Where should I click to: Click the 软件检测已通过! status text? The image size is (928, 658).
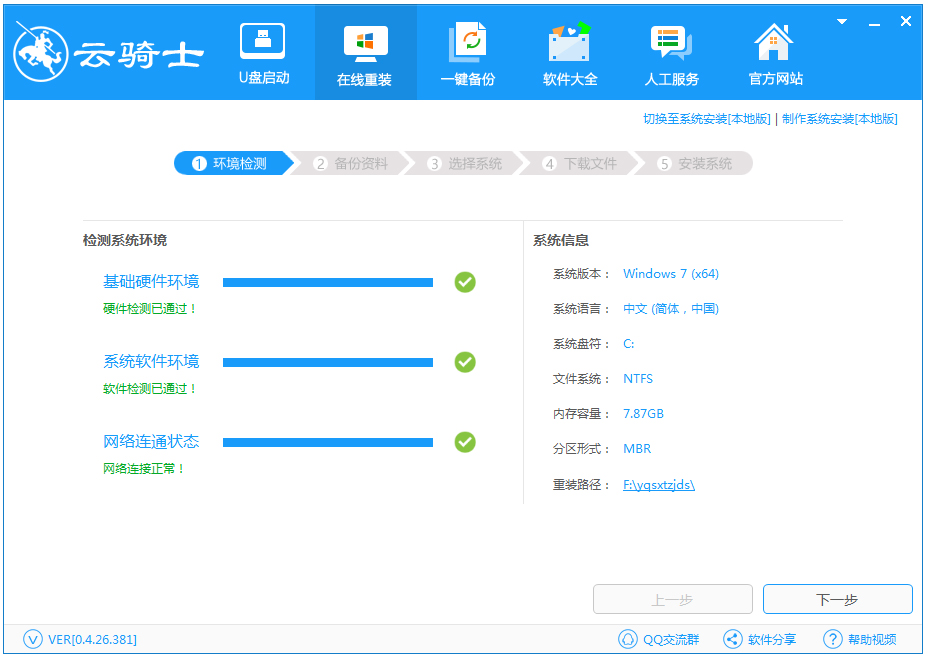(150, 389)
